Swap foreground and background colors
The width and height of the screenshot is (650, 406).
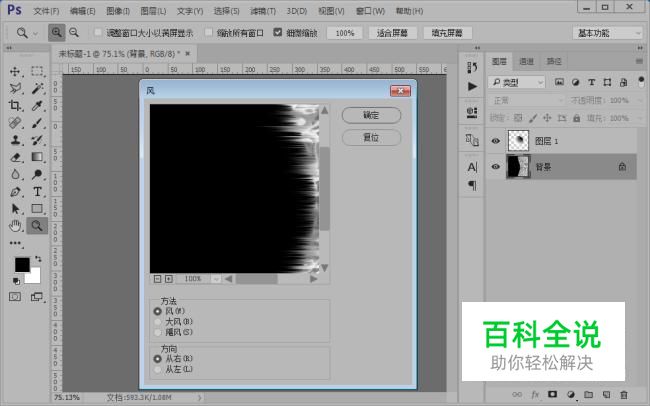(39, 259)
